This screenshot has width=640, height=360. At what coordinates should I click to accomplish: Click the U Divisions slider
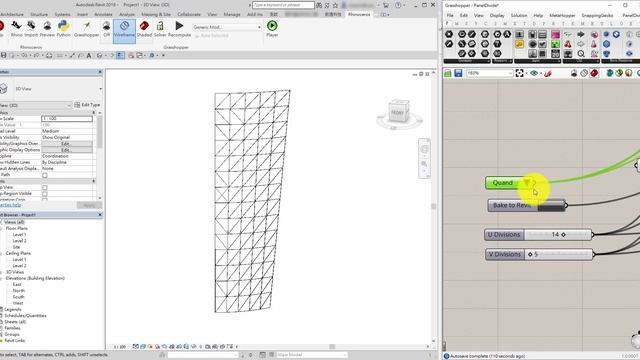coord(538,235)
